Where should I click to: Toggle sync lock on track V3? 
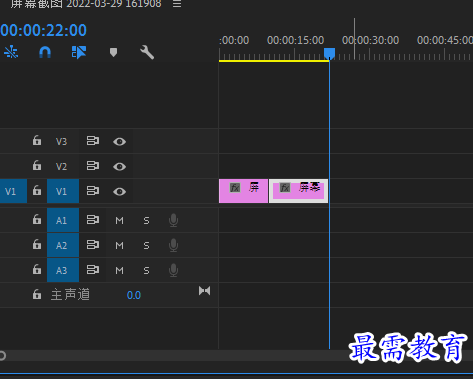93,141
